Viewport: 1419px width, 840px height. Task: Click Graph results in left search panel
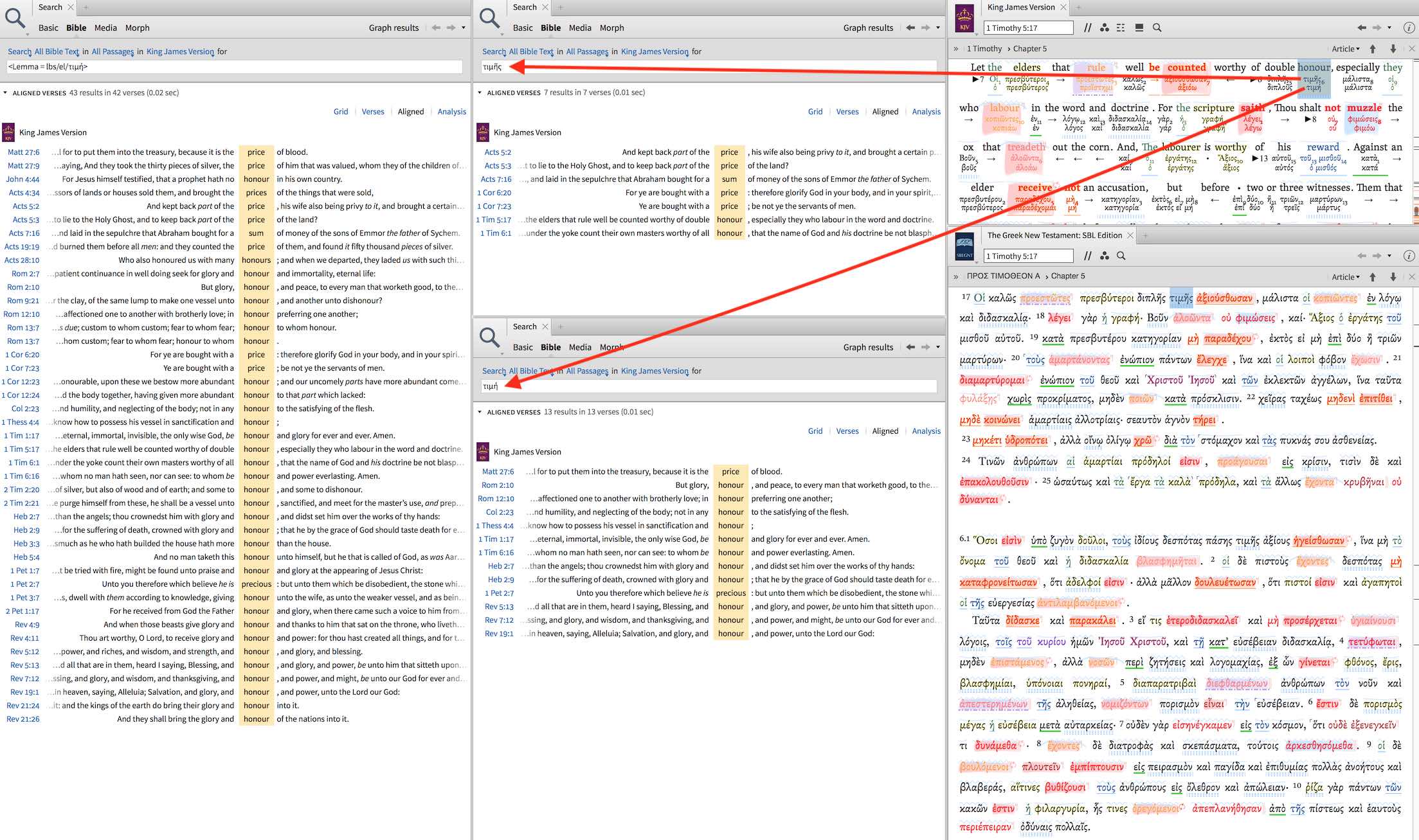pos(393,28)
